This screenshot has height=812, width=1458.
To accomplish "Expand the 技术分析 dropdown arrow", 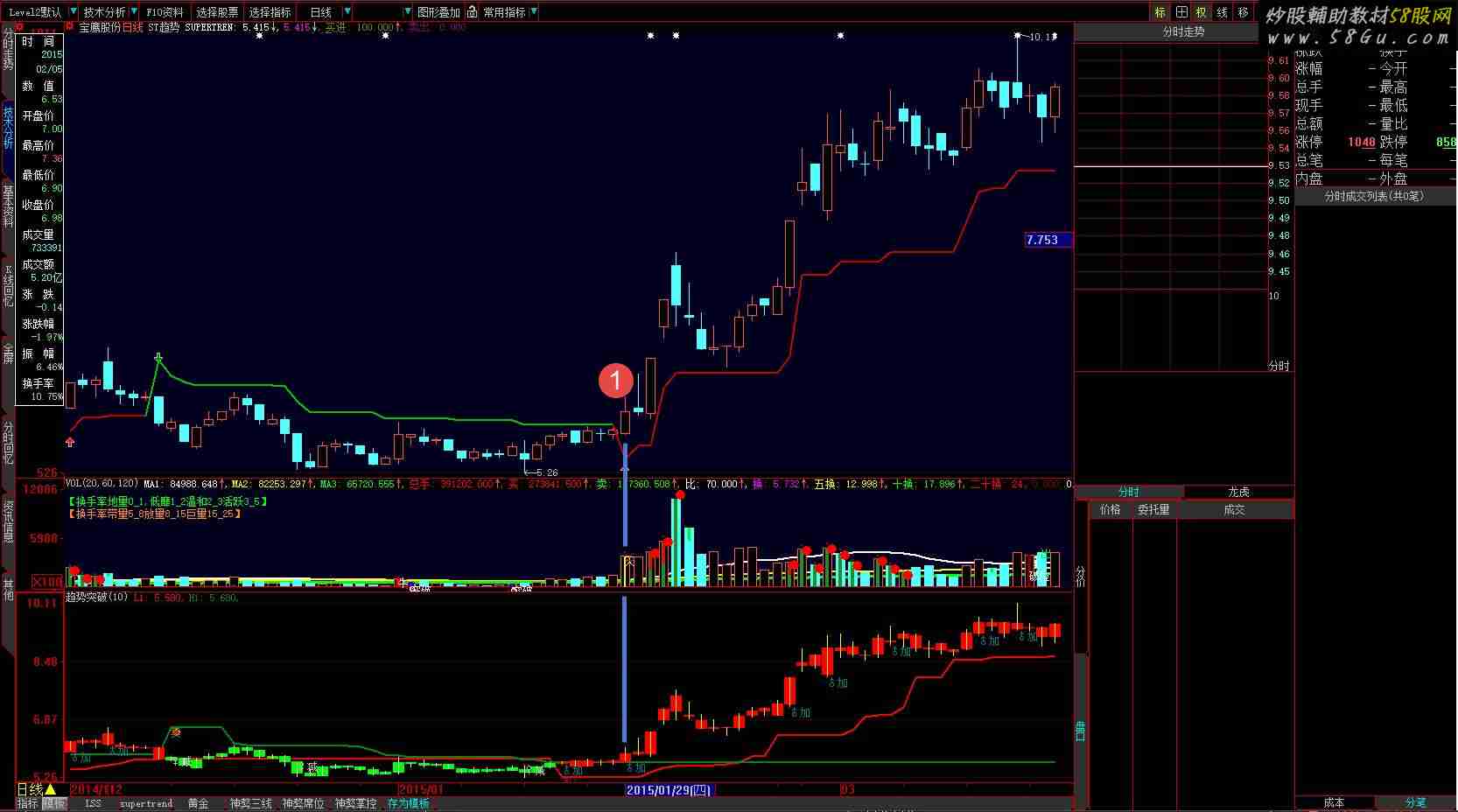I will 133,12.
